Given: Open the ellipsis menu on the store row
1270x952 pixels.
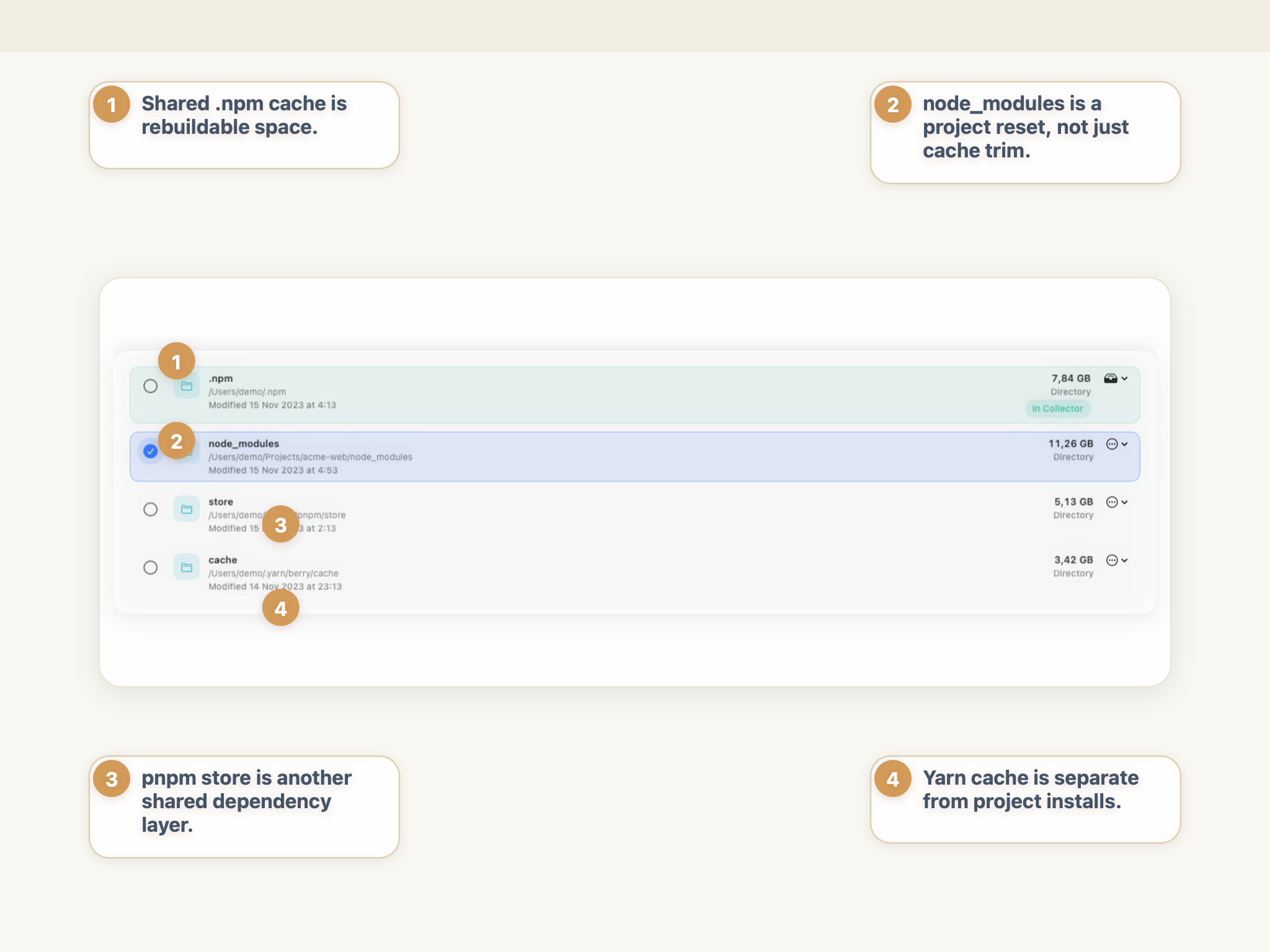Looking at the screenshot, I should point(1113,502).
